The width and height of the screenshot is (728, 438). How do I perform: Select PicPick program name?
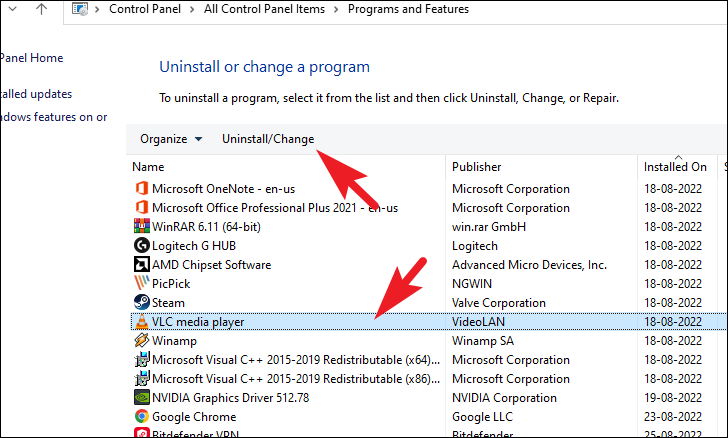[171, 284]
